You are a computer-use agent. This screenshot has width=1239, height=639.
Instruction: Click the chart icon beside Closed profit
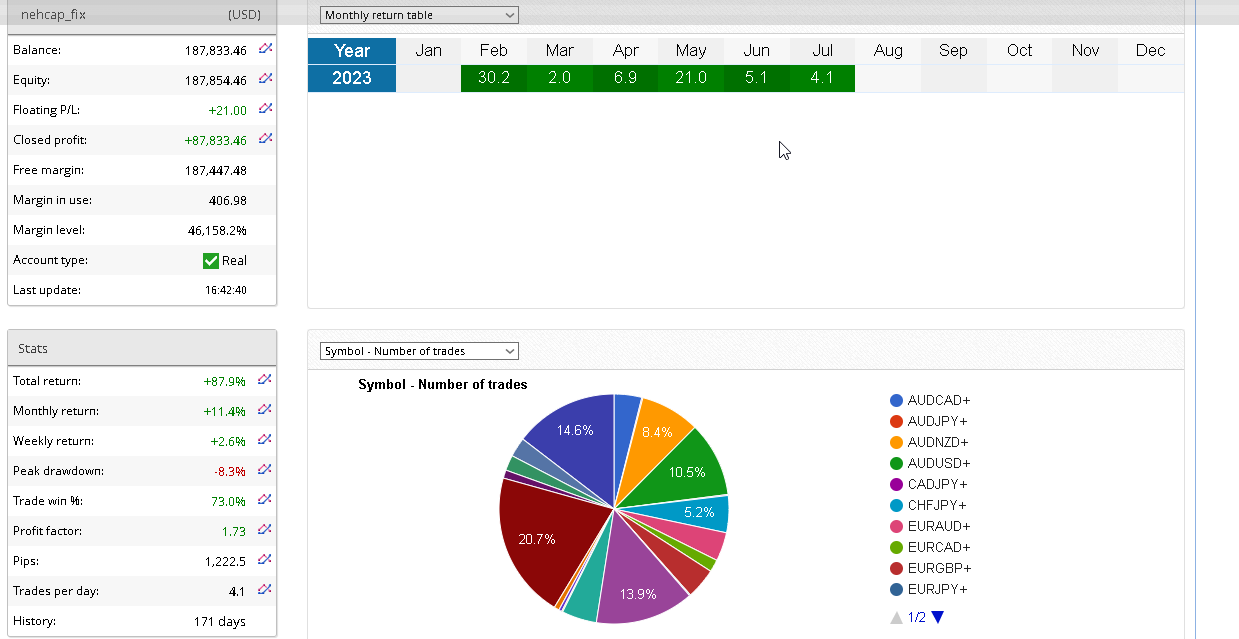265,139
